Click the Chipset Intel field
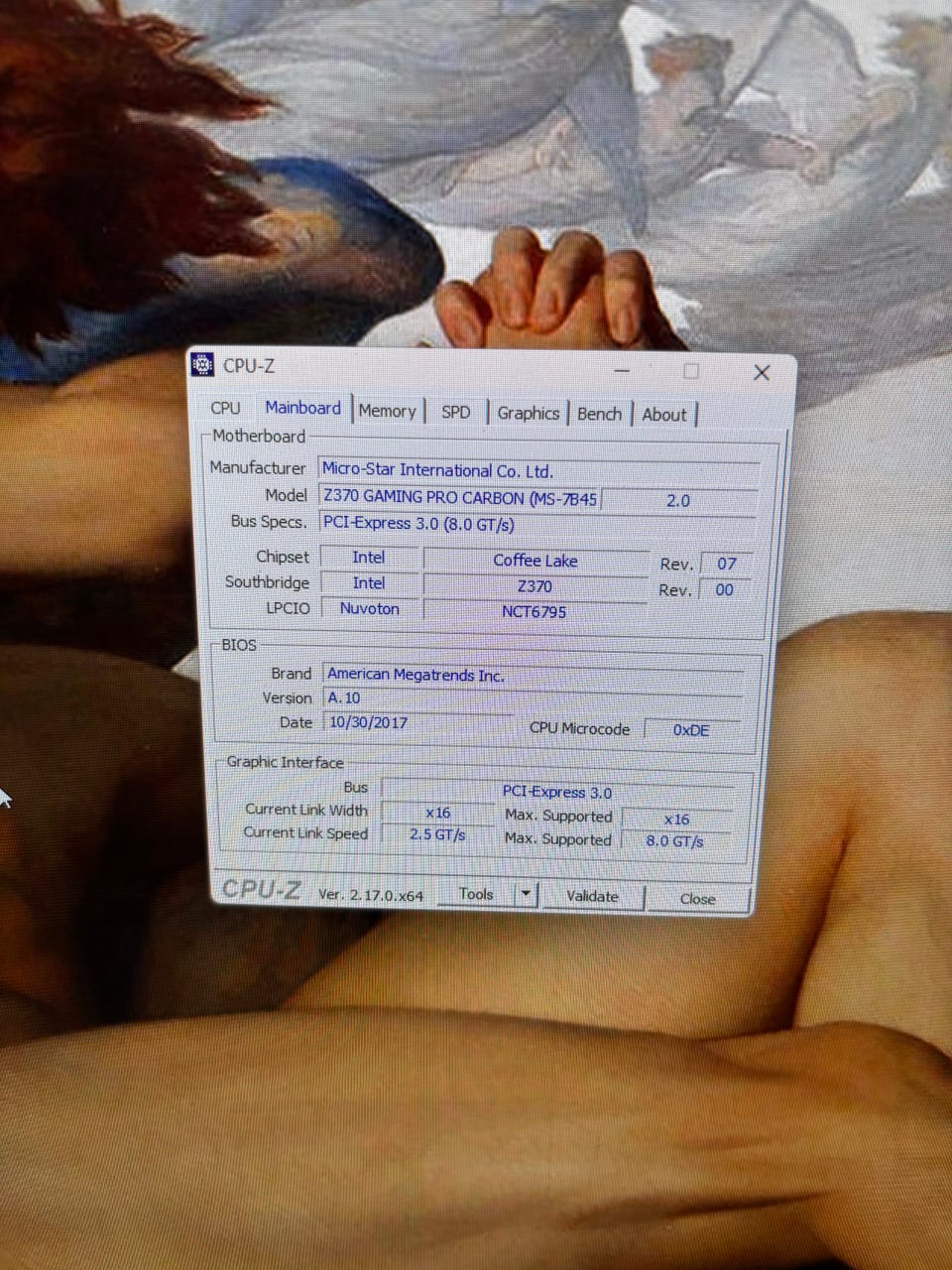 [x=369, y=558]
